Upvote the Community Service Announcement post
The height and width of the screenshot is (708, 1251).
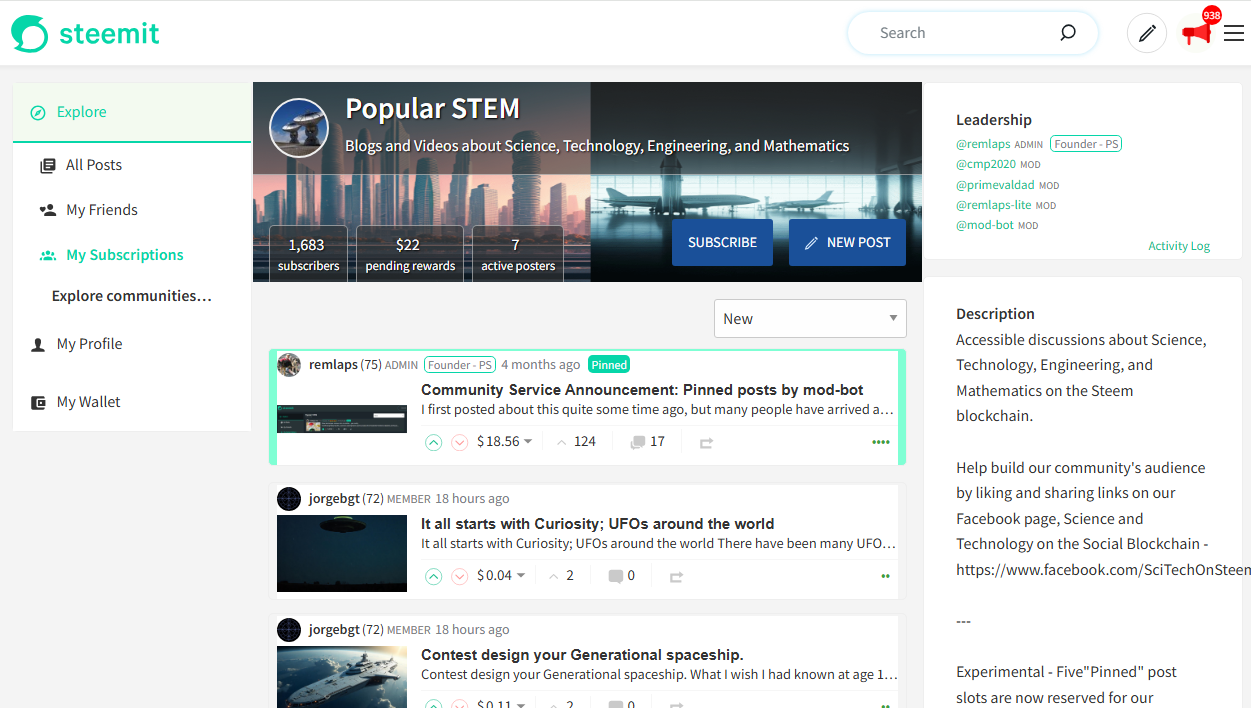[x=433, y=442]
